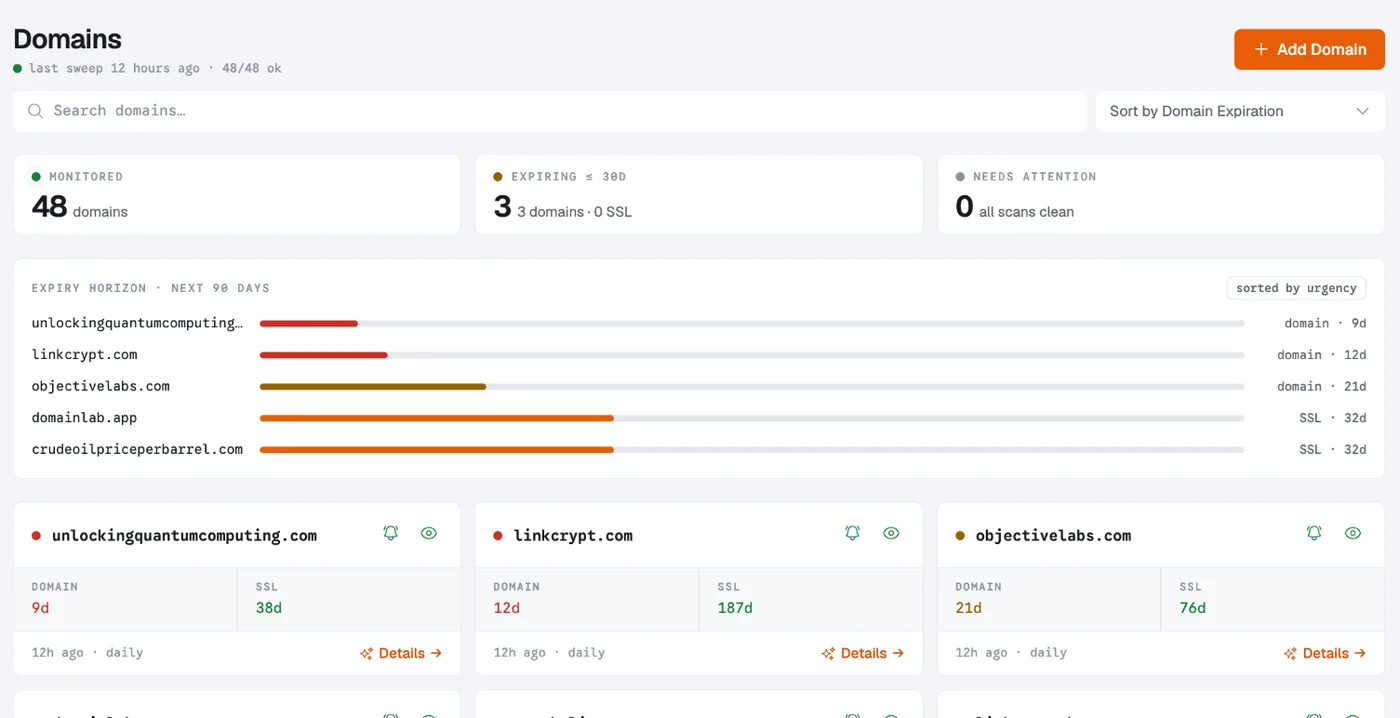This screenshot has width=1400, height=718.
Task: Focus the Search domains input field
Action: pos(550,111)
